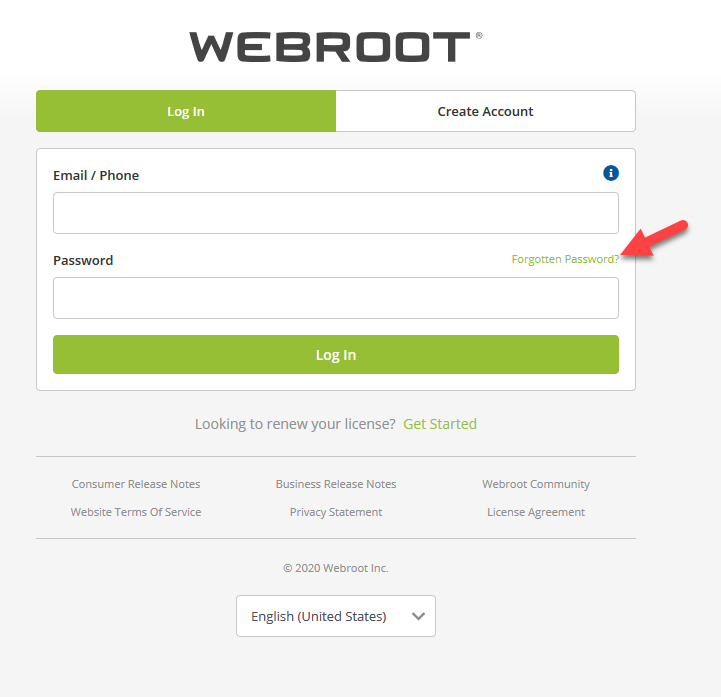
Task: Select the English (United States) language box
Action: pyautogui.click(x=336, y=616)
